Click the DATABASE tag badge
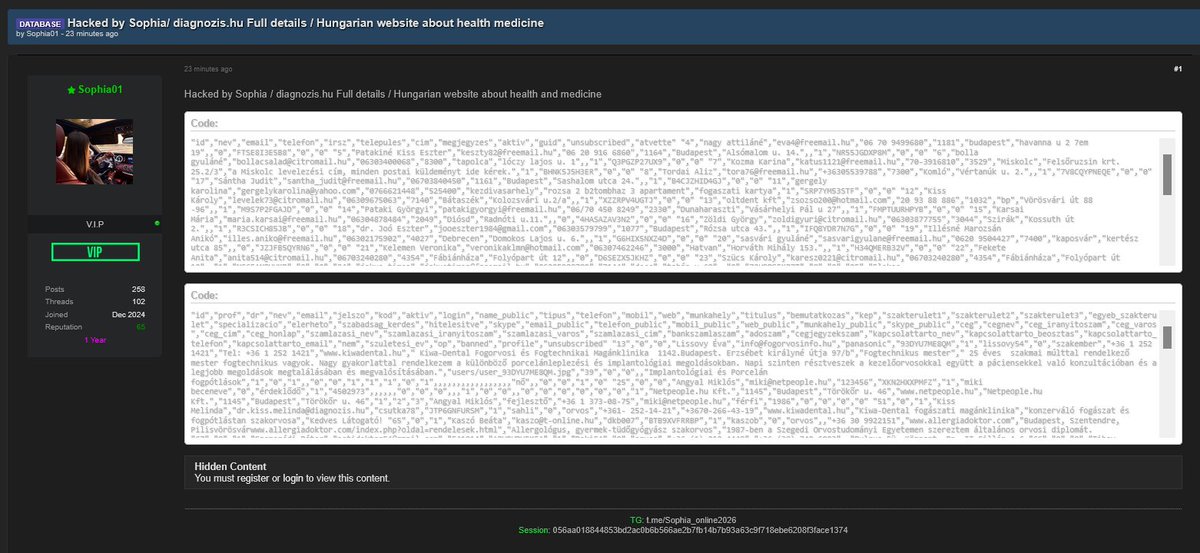Image resolution: width=1200 pixels, height=553 pixels. coord(40,22)
